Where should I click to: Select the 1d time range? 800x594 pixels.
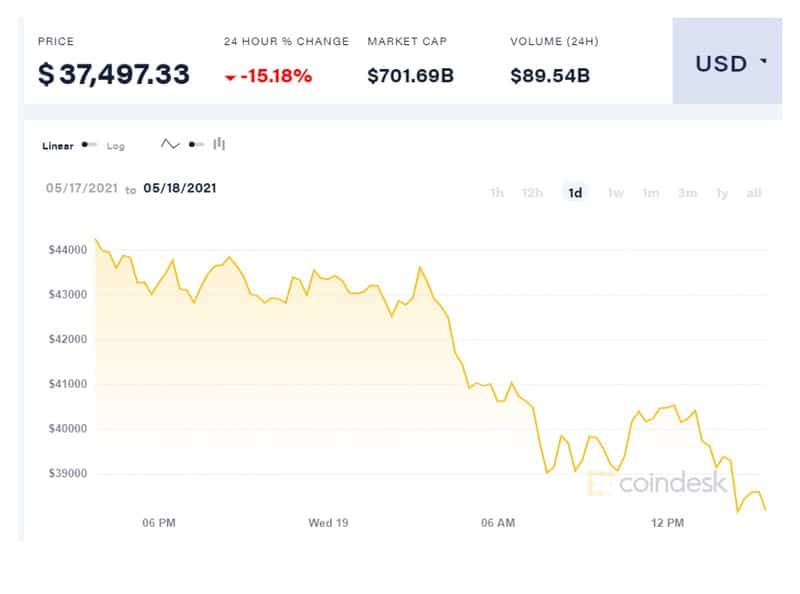click(x=576, y=193)
